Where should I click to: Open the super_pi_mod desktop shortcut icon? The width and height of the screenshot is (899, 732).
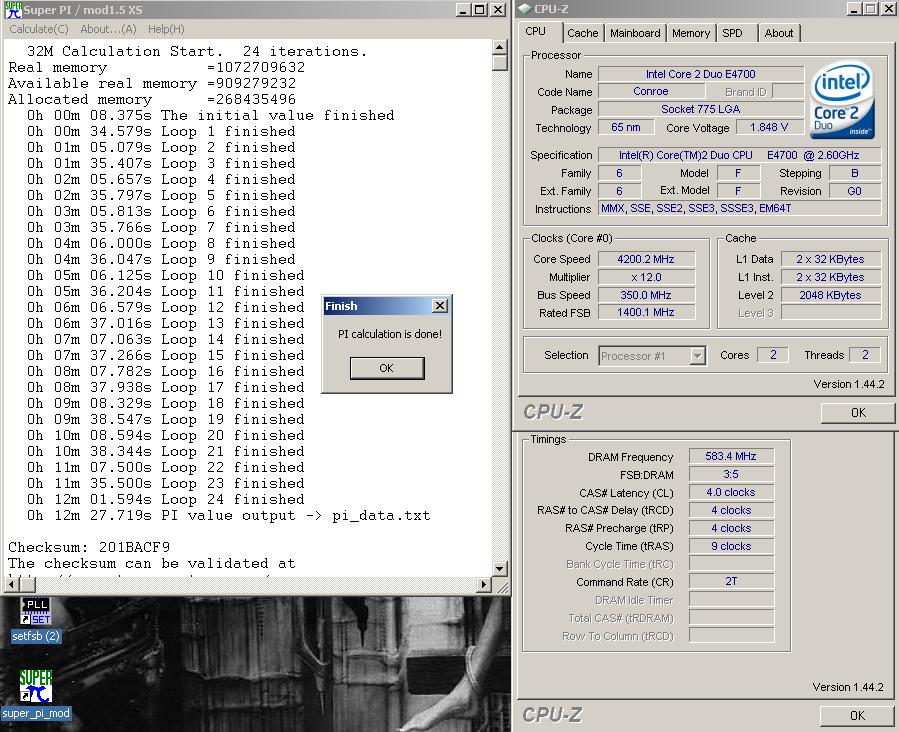point(36,686)
